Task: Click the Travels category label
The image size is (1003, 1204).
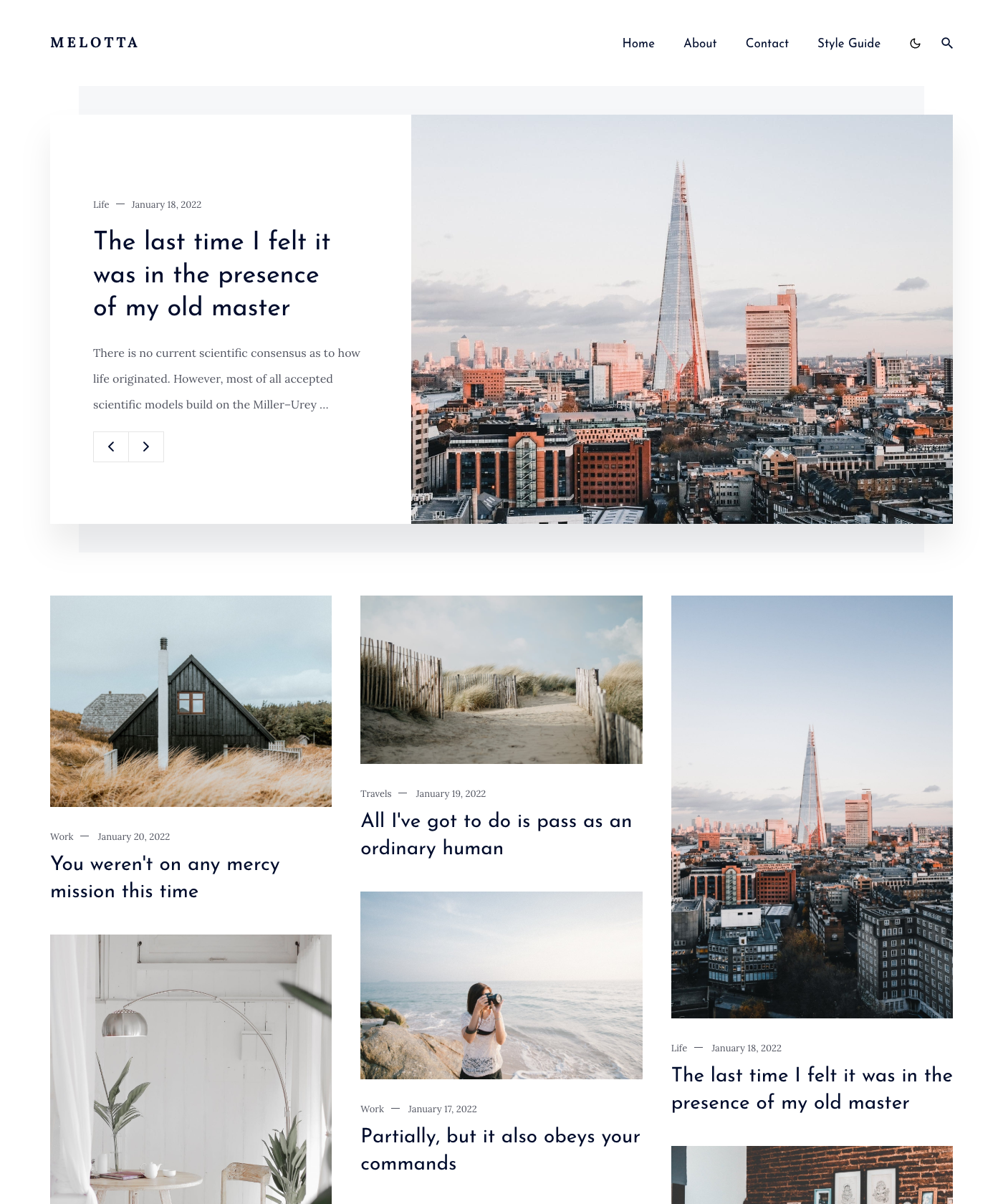Action: point(376,793)
